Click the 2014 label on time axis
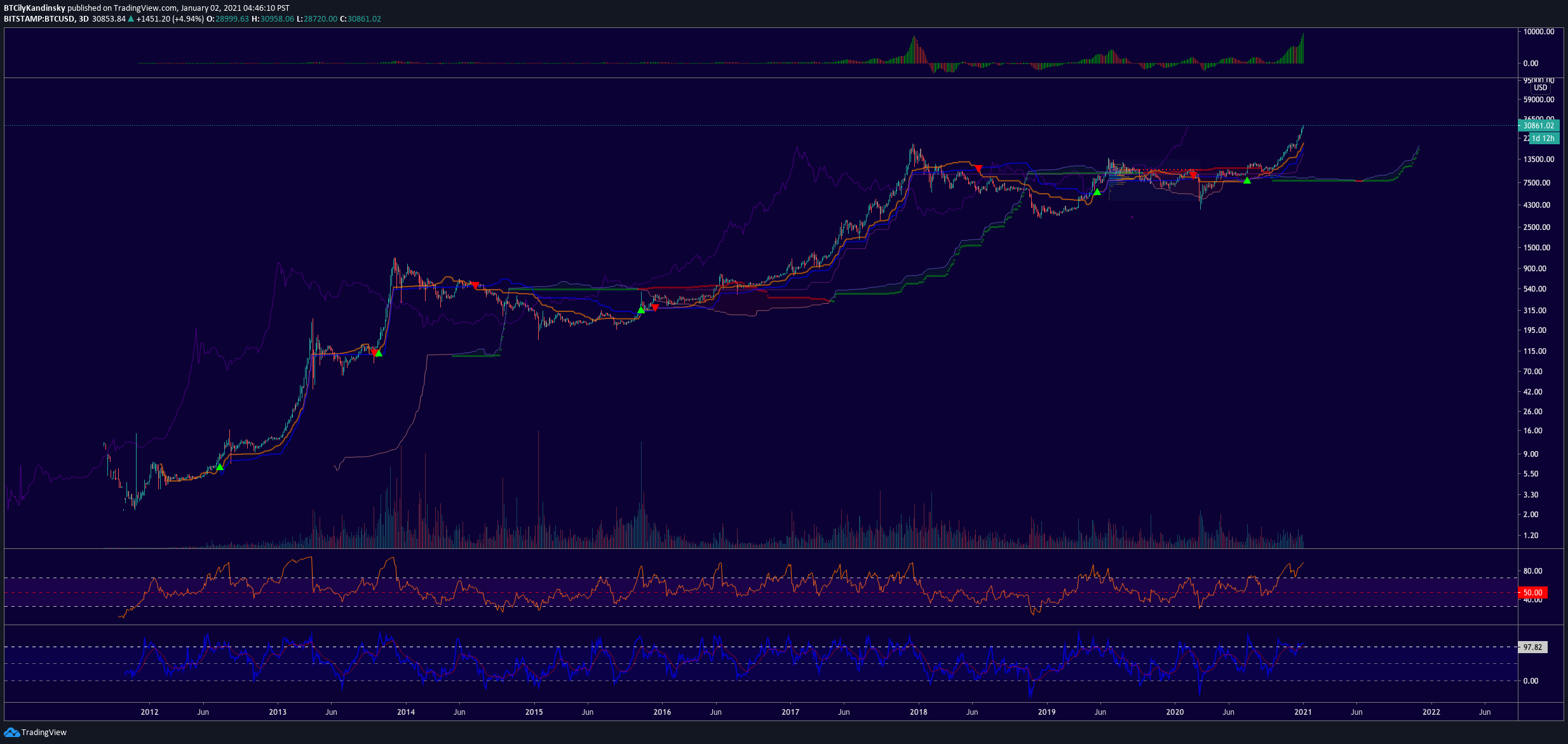Image resolution: width=1568 pixels, height=744 pixels. pos(406,712)
